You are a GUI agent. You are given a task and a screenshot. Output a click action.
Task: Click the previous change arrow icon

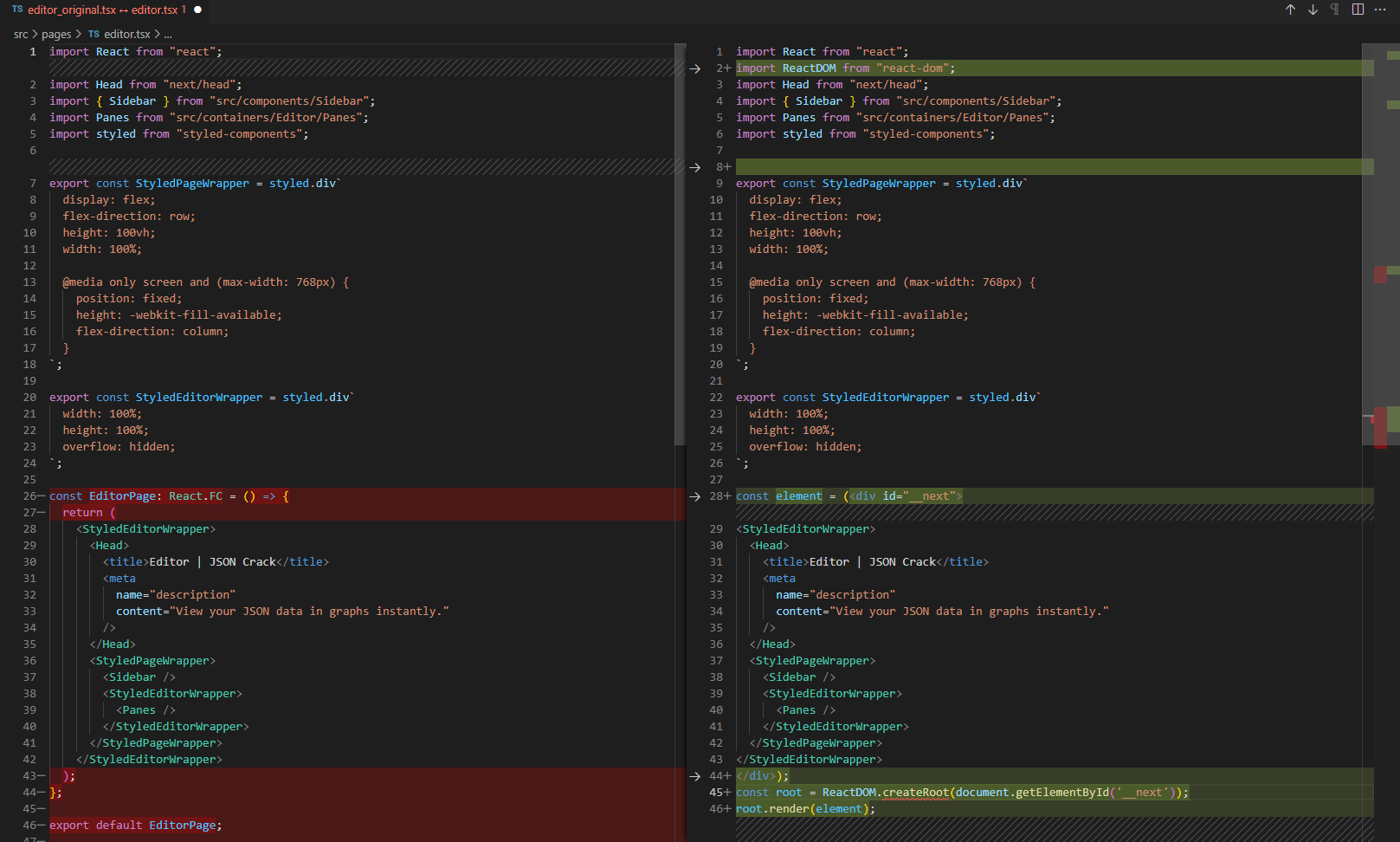click(1290, 10)
